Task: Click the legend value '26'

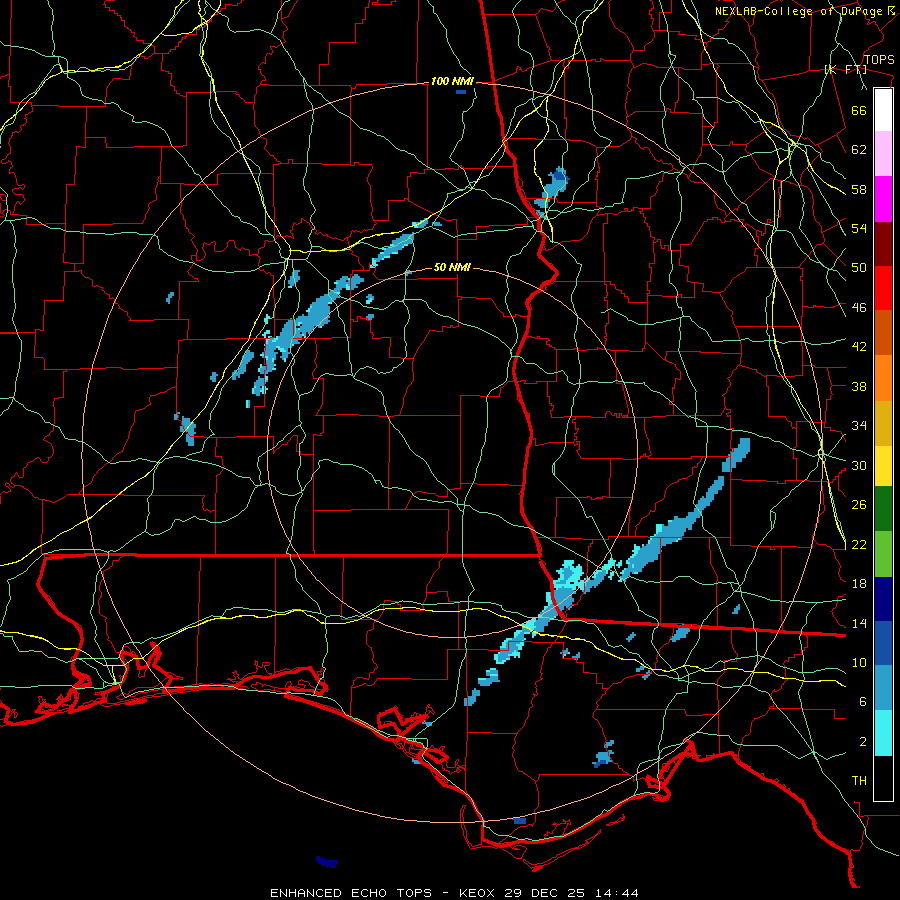Action: (x=859, y=505)
